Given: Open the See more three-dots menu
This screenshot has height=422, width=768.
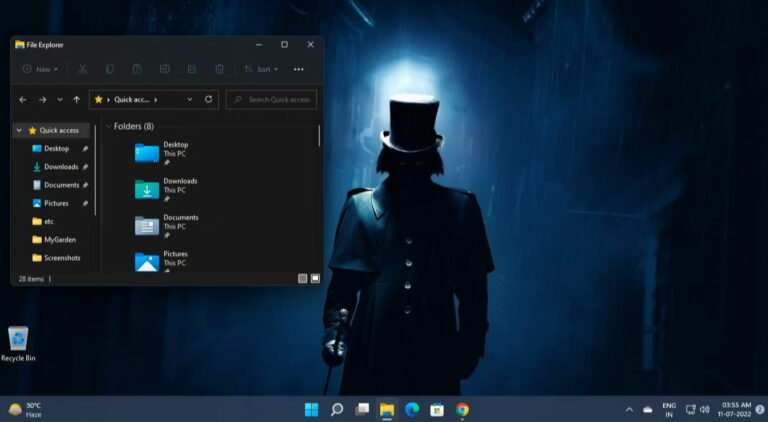Looking at the screenshot, I should tap(299, 70).
